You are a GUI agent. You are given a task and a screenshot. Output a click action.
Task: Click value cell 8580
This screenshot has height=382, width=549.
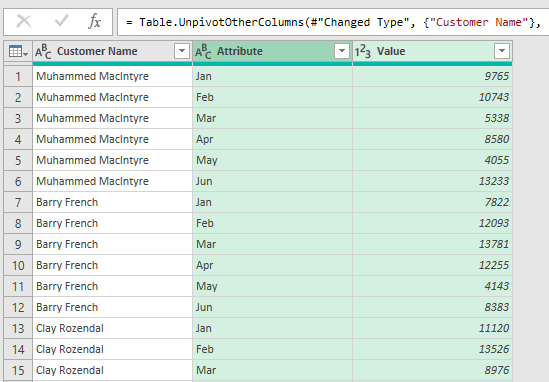432,139
